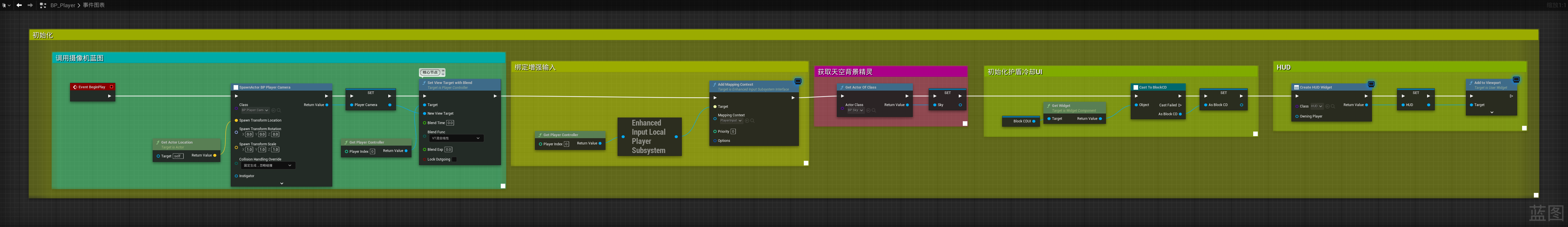Select the Block CDUI variable node
The image size is (1568, 227).
point(1021,121)
